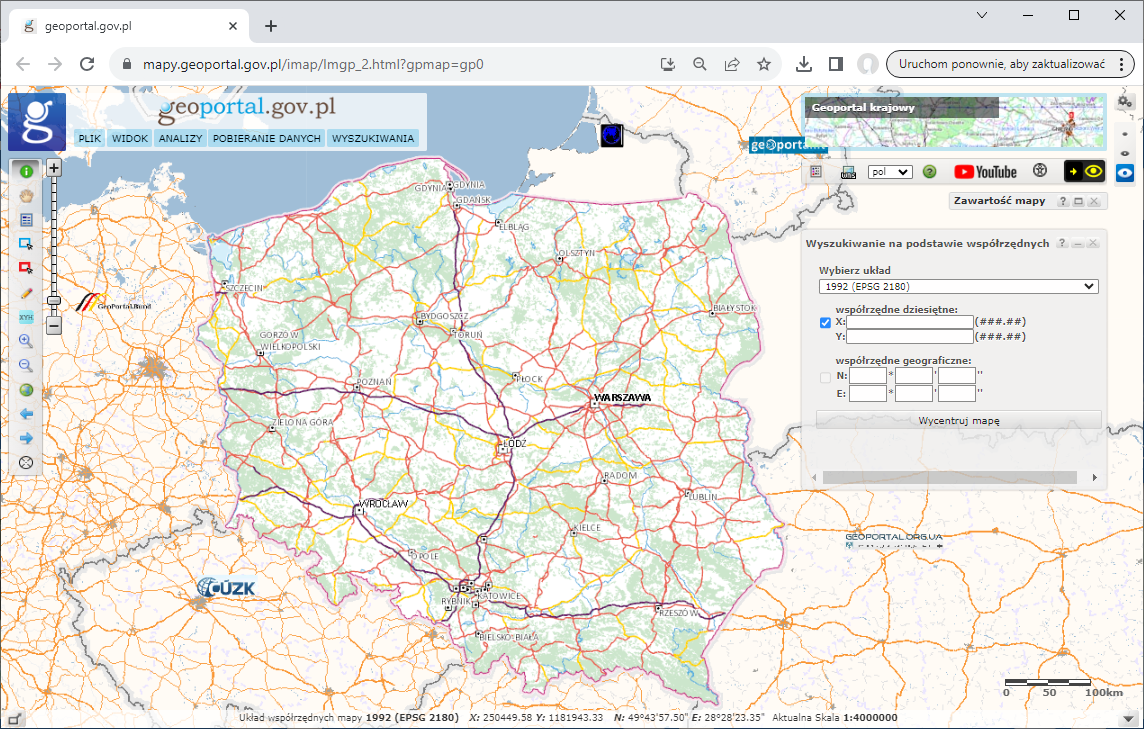The width and height of the screenshot is (1144, 729).
Task: Open the ANALIZY menu
Action: (180, 138)
